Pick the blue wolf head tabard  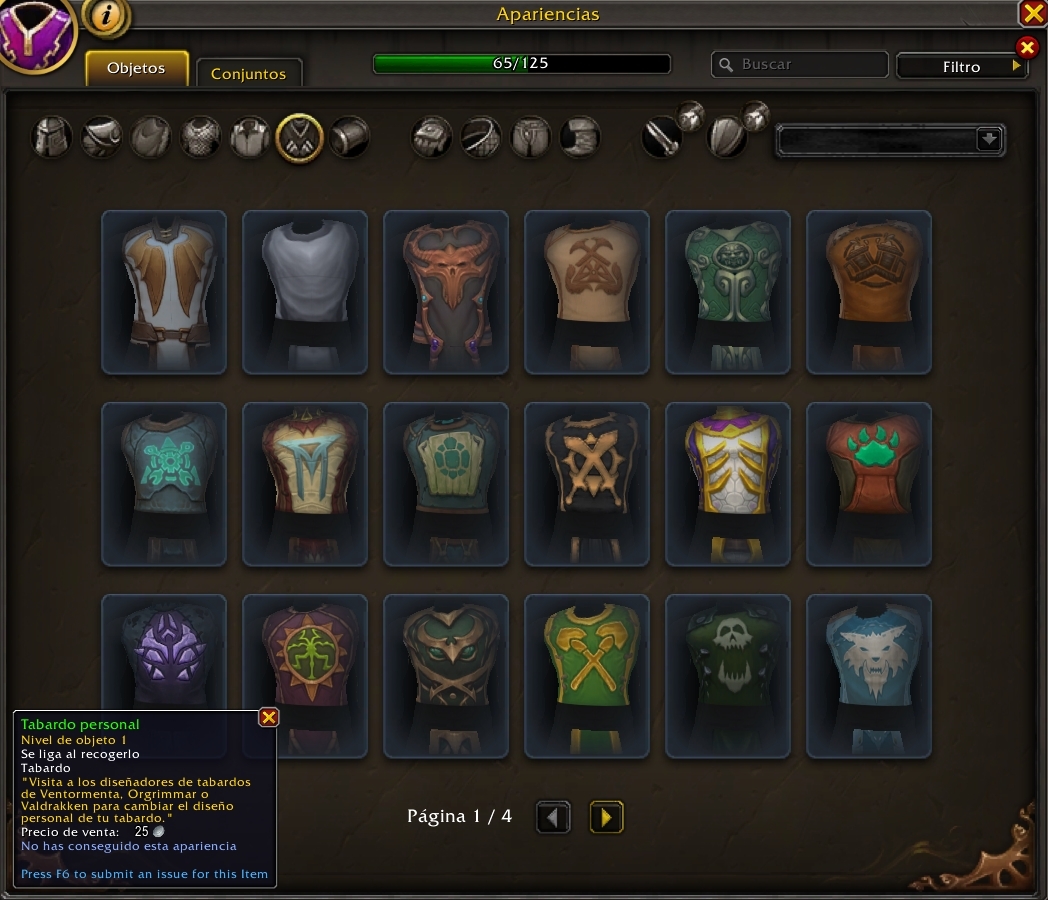pos(868,676)
